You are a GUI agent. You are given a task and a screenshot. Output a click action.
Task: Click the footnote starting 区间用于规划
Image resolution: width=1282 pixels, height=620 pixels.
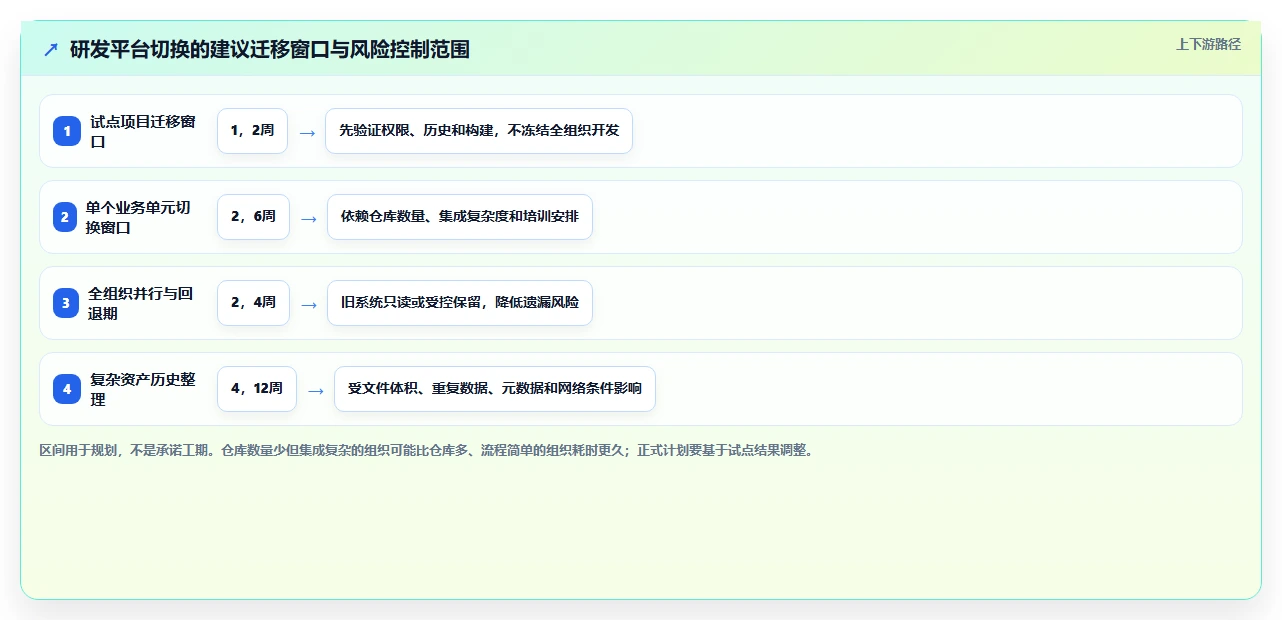tap(428, 450)
